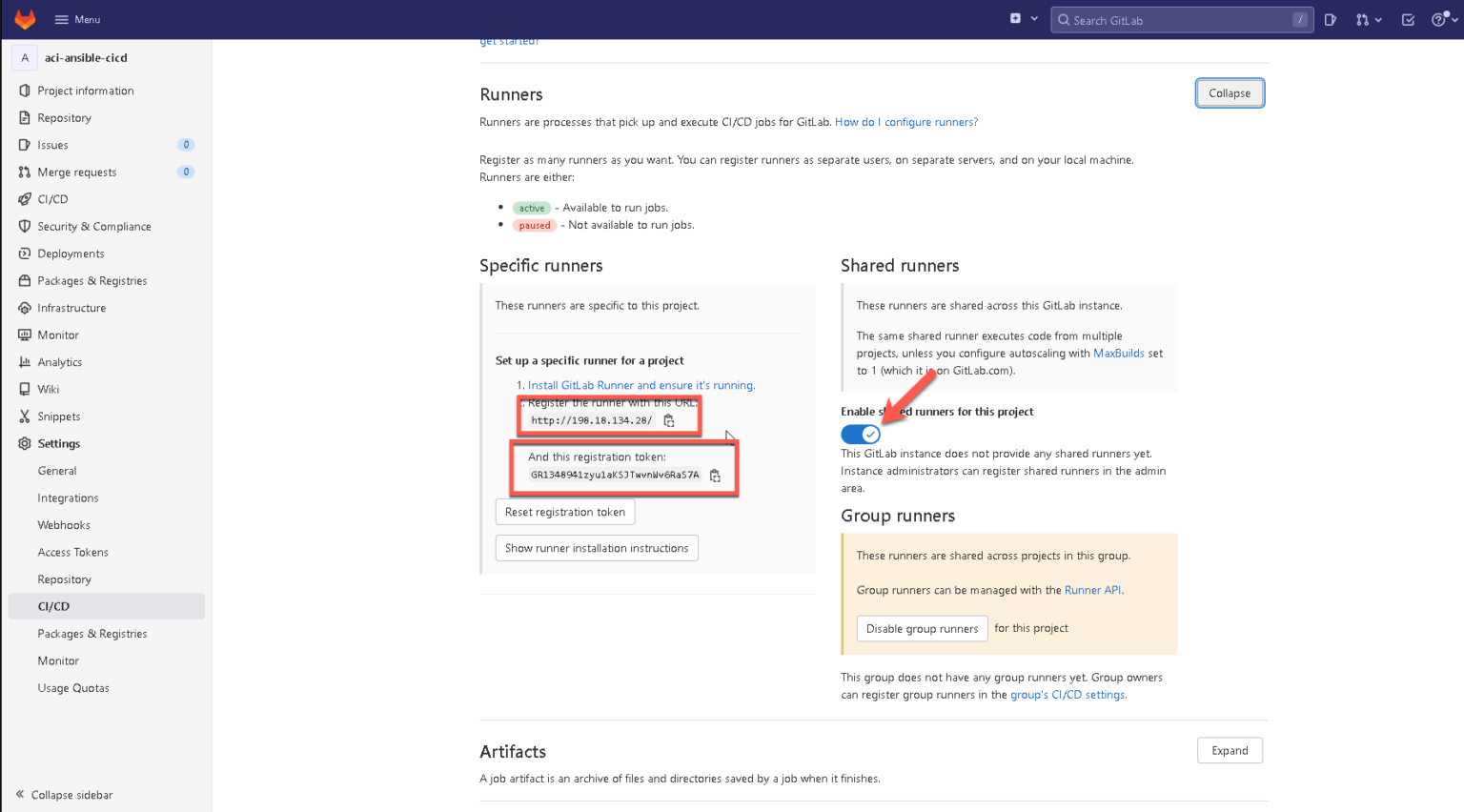Click the create new plus icon

coord(1015,18)
